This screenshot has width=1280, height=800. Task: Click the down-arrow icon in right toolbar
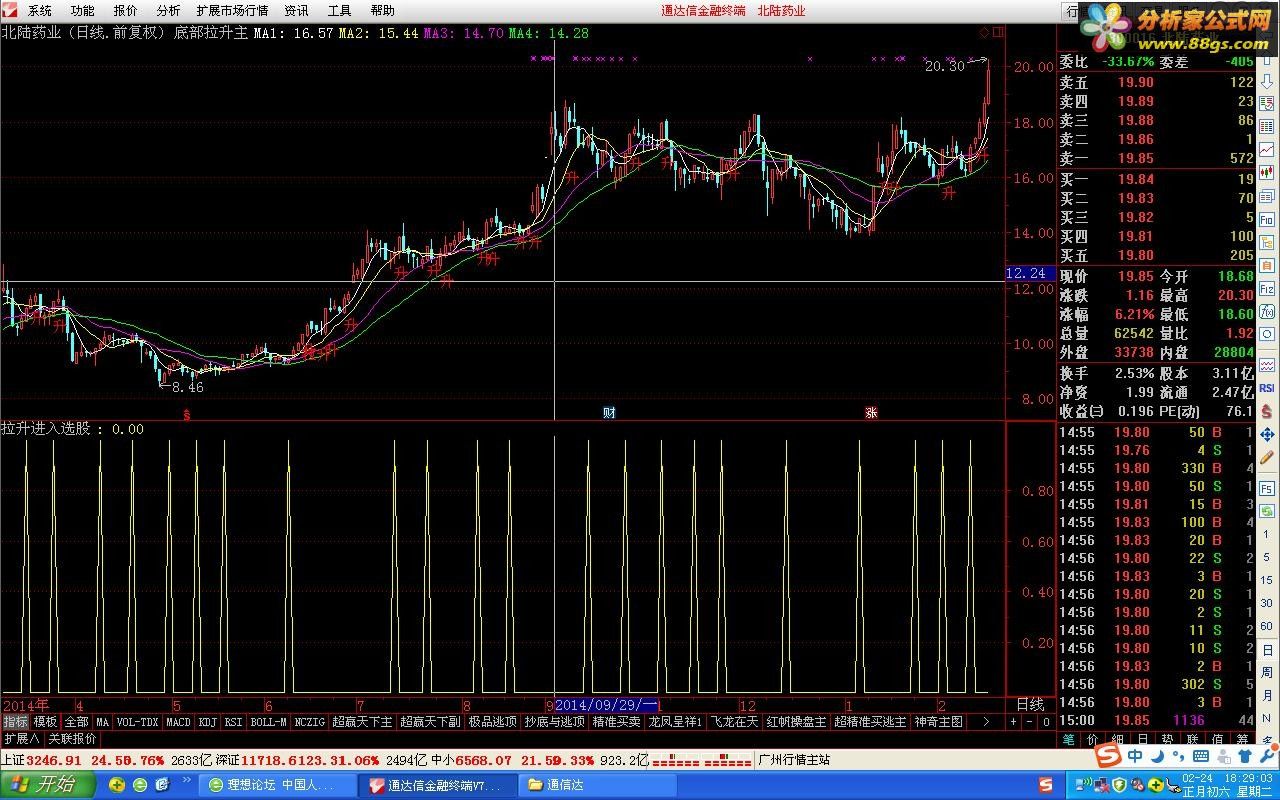(x=1267, y=82)
